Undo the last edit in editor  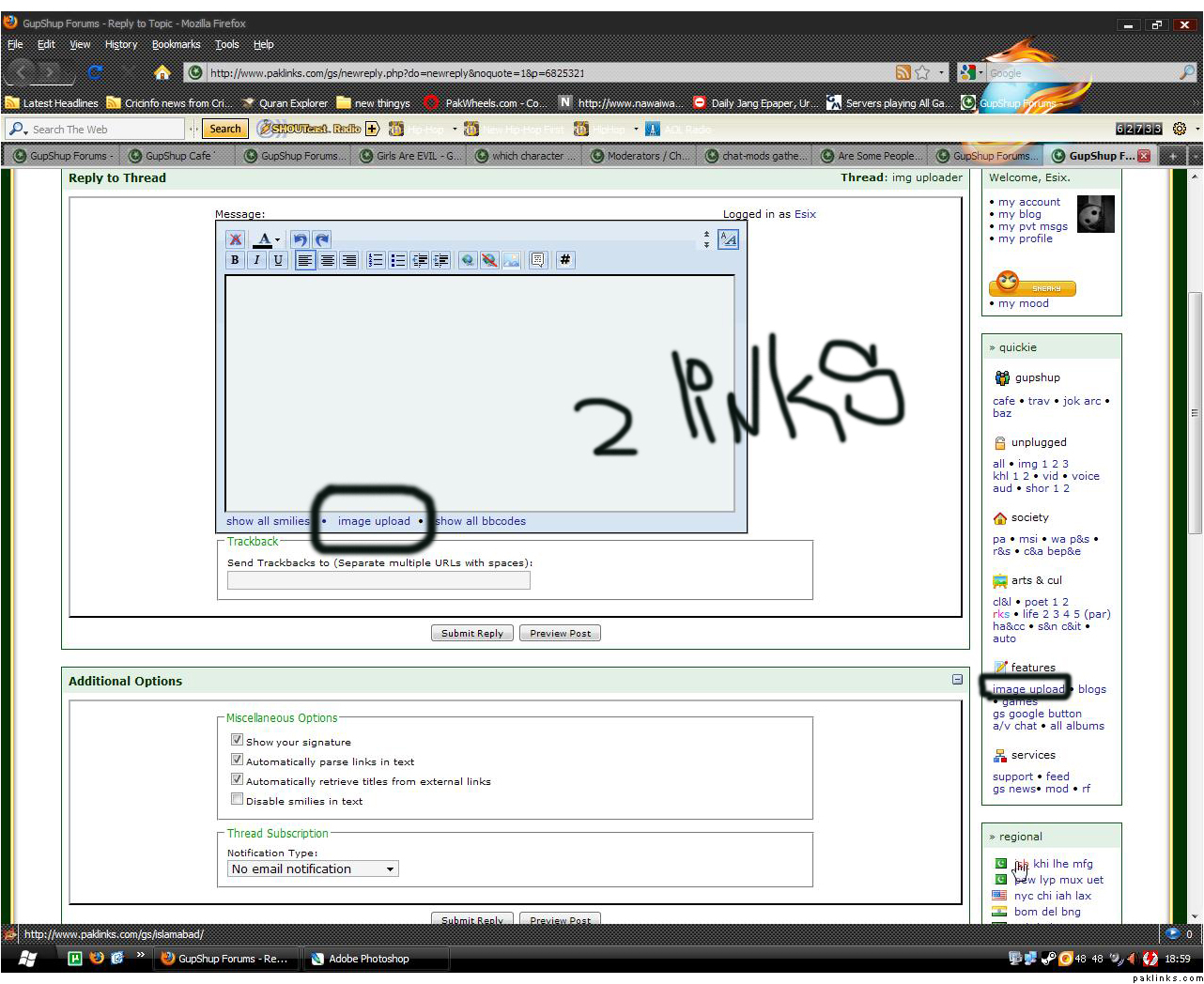300,239
